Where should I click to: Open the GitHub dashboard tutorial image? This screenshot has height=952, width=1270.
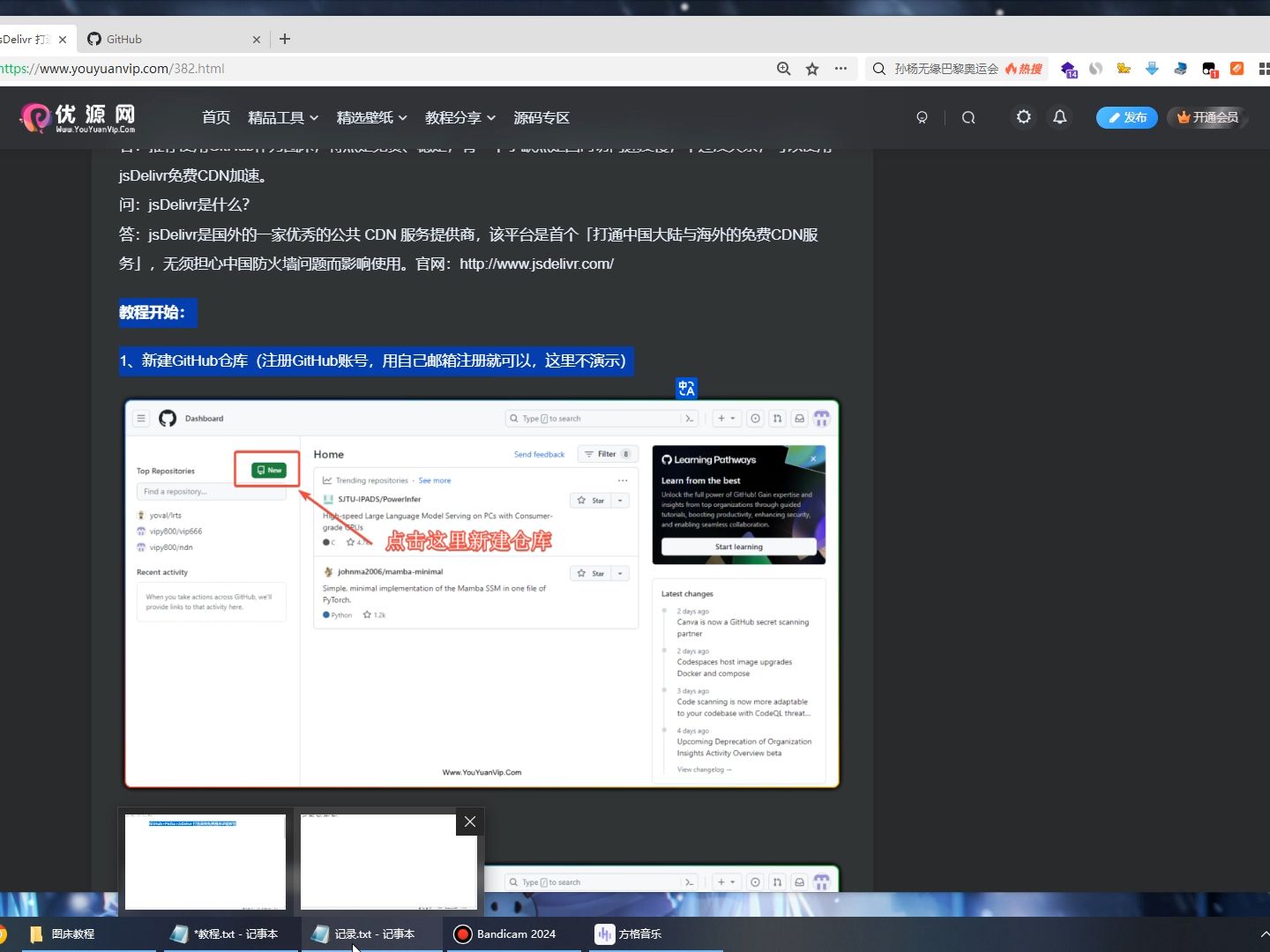[x=482, y=594]
